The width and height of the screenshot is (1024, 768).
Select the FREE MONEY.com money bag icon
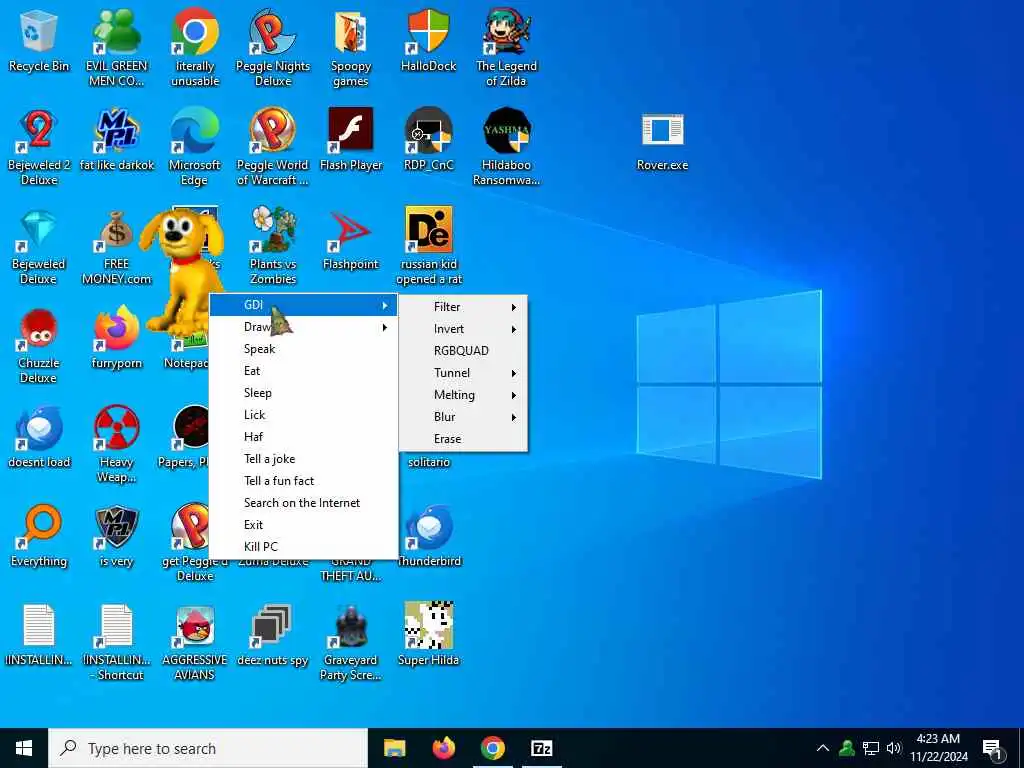(116, 230)
